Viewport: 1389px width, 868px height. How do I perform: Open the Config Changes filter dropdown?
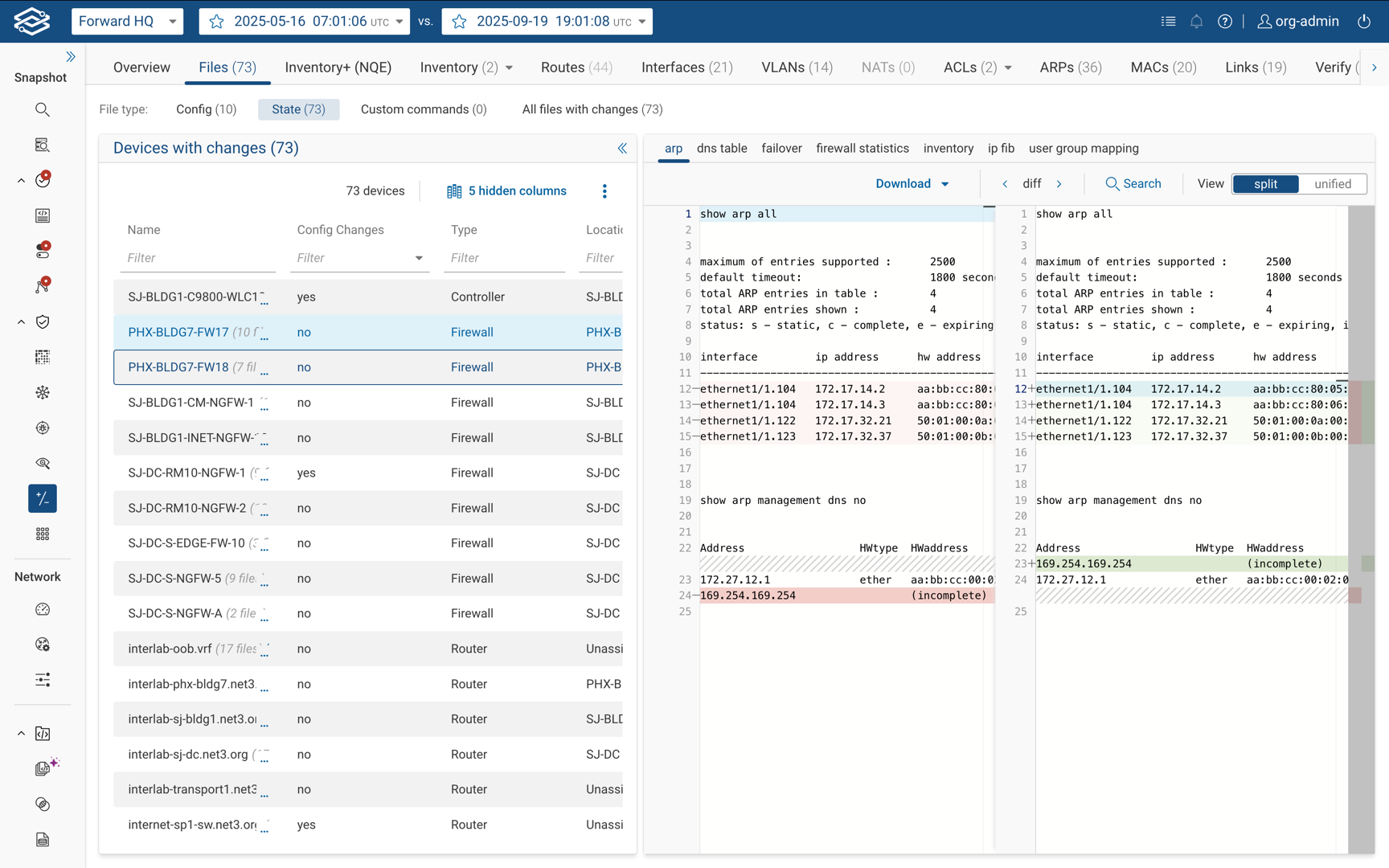coord(418,258)
